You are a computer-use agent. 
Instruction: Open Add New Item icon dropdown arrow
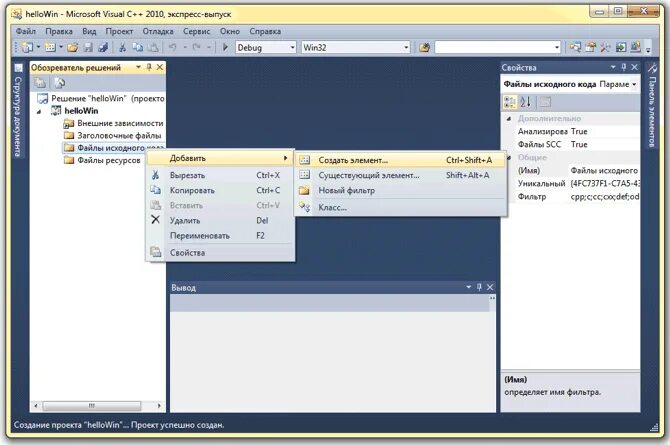coord(61,47)
